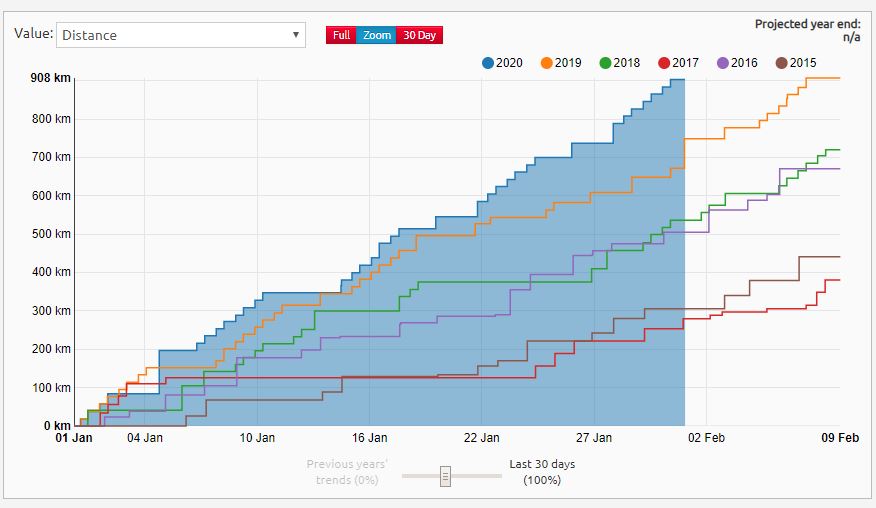Click the 500 km axis label
Viewport: 876px width, 508px height.
tap(51, 234)
